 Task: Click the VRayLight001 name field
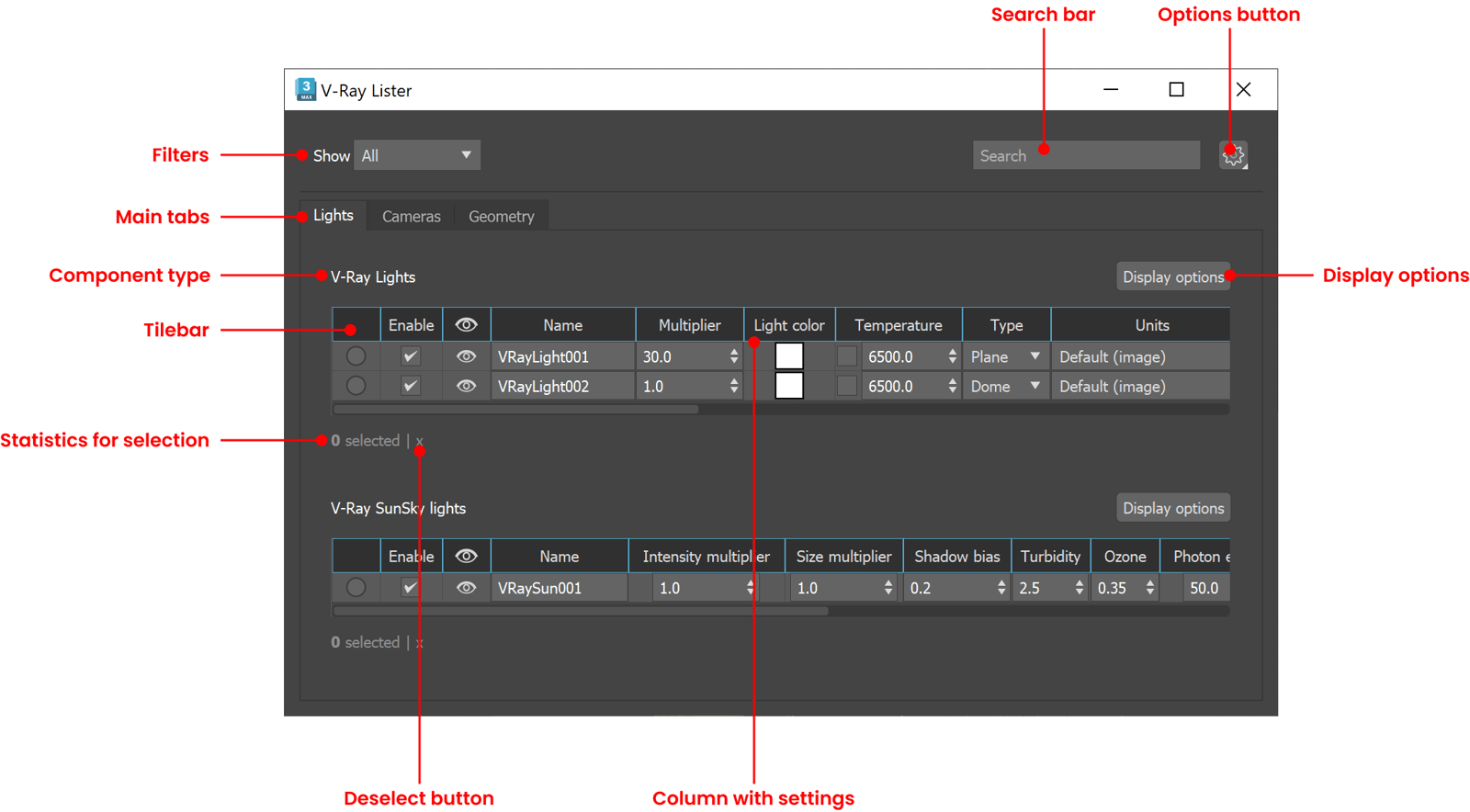tap(562, 356)
